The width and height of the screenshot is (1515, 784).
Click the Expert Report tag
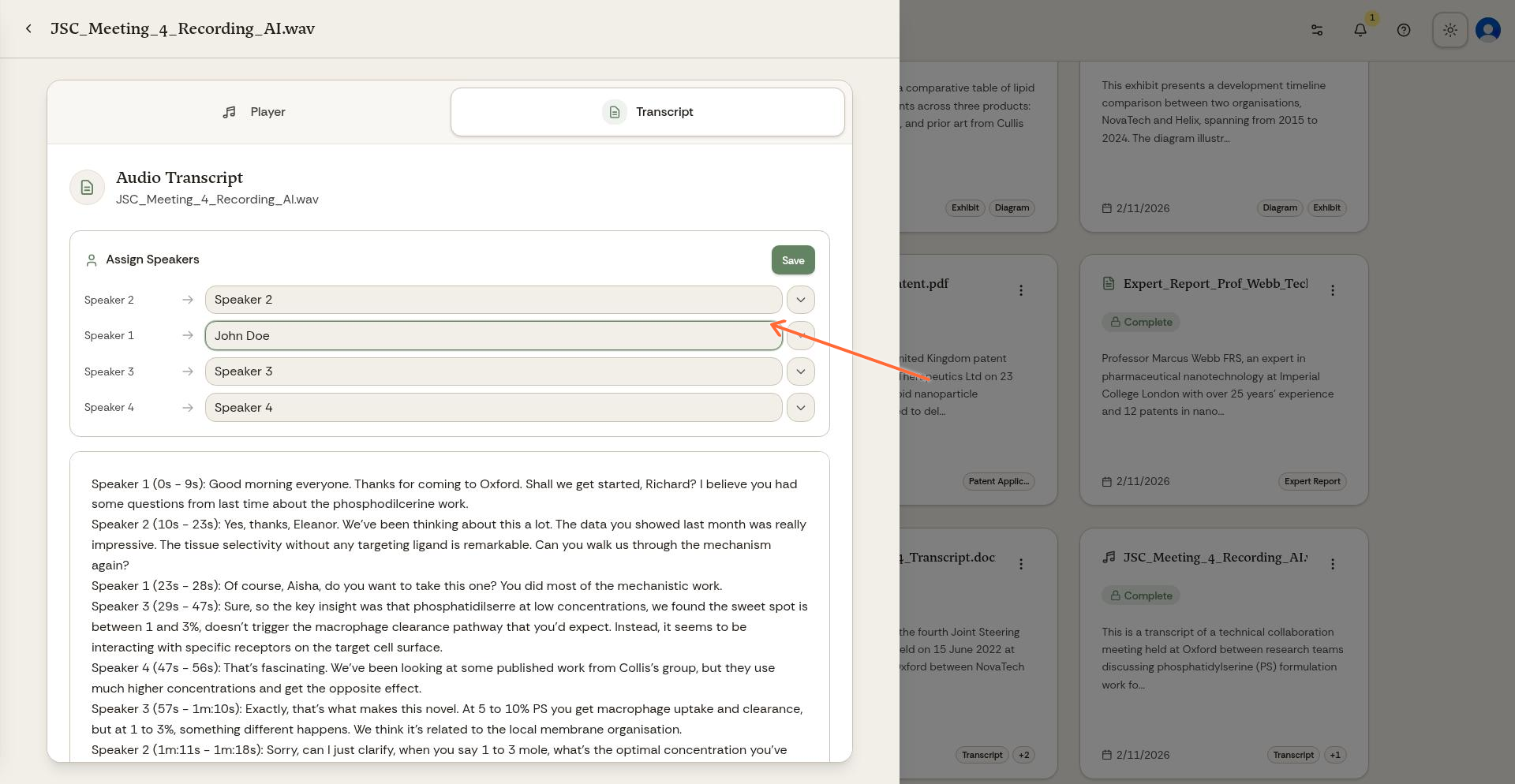coord(1311,481)
